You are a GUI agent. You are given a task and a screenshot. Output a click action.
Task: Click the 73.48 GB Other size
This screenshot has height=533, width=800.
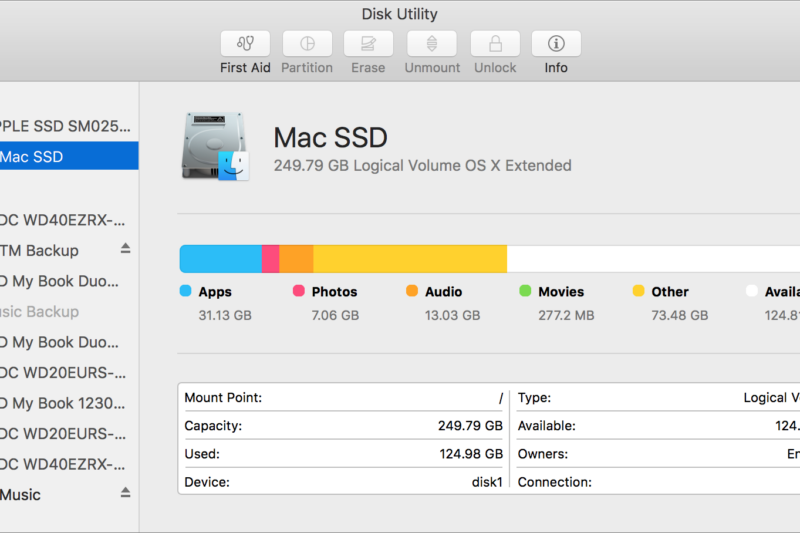click(680, 315)
